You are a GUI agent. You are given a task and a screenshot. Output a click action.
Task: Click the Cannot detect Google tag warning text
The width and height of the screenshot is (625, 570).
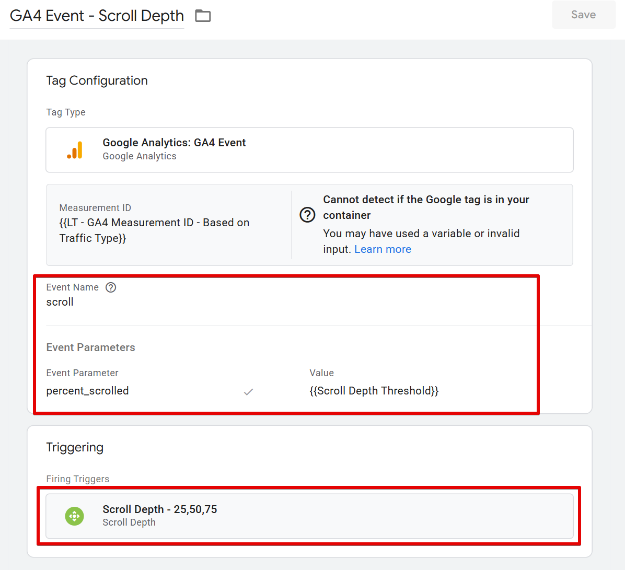(x=426, y=207)
